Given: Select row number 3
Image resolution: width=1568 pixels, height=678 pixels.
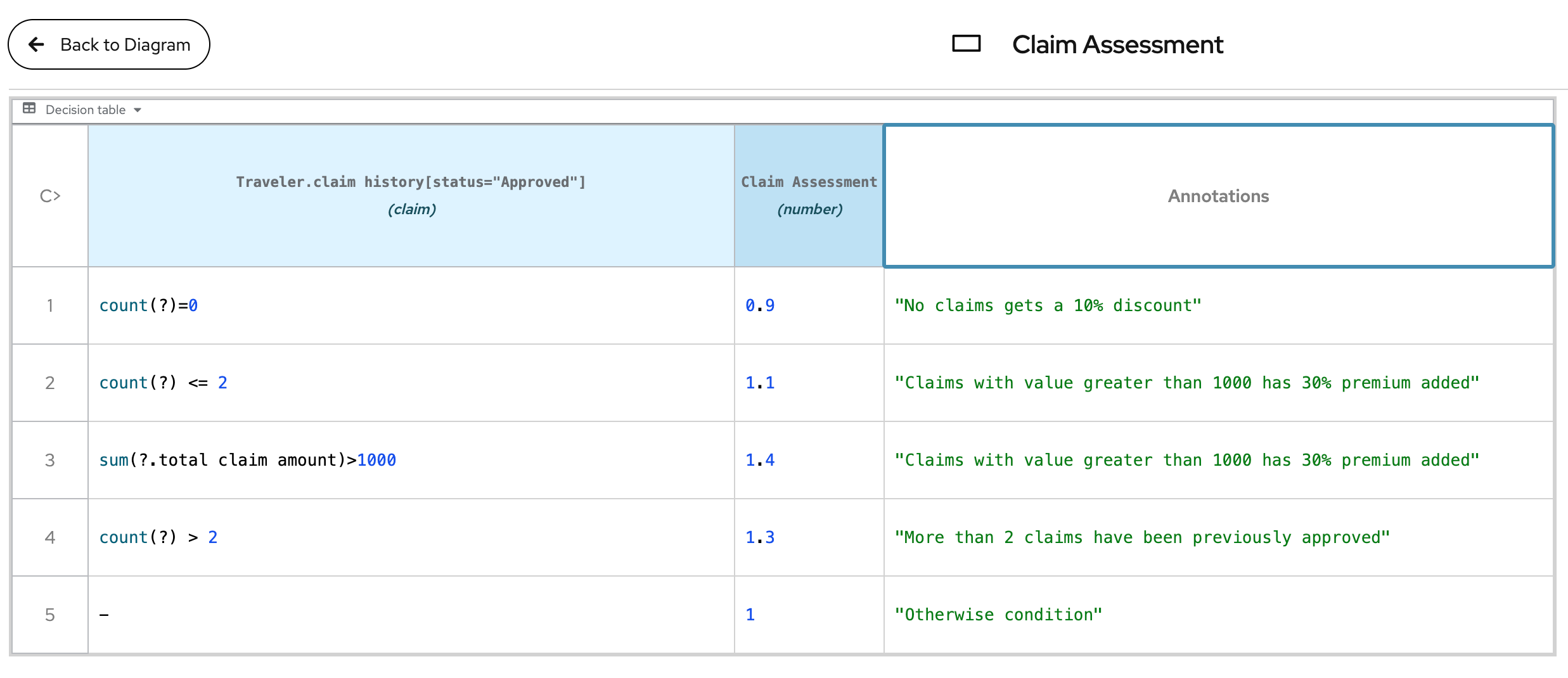Looking at the screenshot, I should 50,460.
